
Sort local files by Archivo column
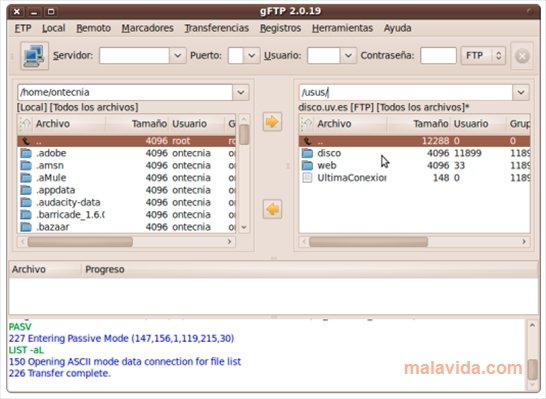point(69,124)
